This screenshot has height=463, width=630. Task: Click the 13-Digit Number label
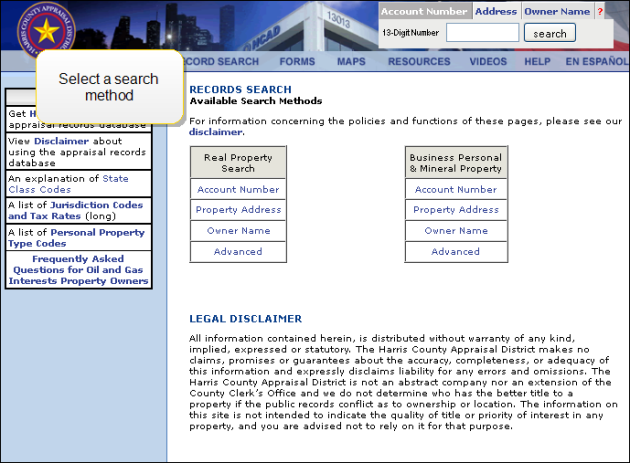[x=410, y=33]
